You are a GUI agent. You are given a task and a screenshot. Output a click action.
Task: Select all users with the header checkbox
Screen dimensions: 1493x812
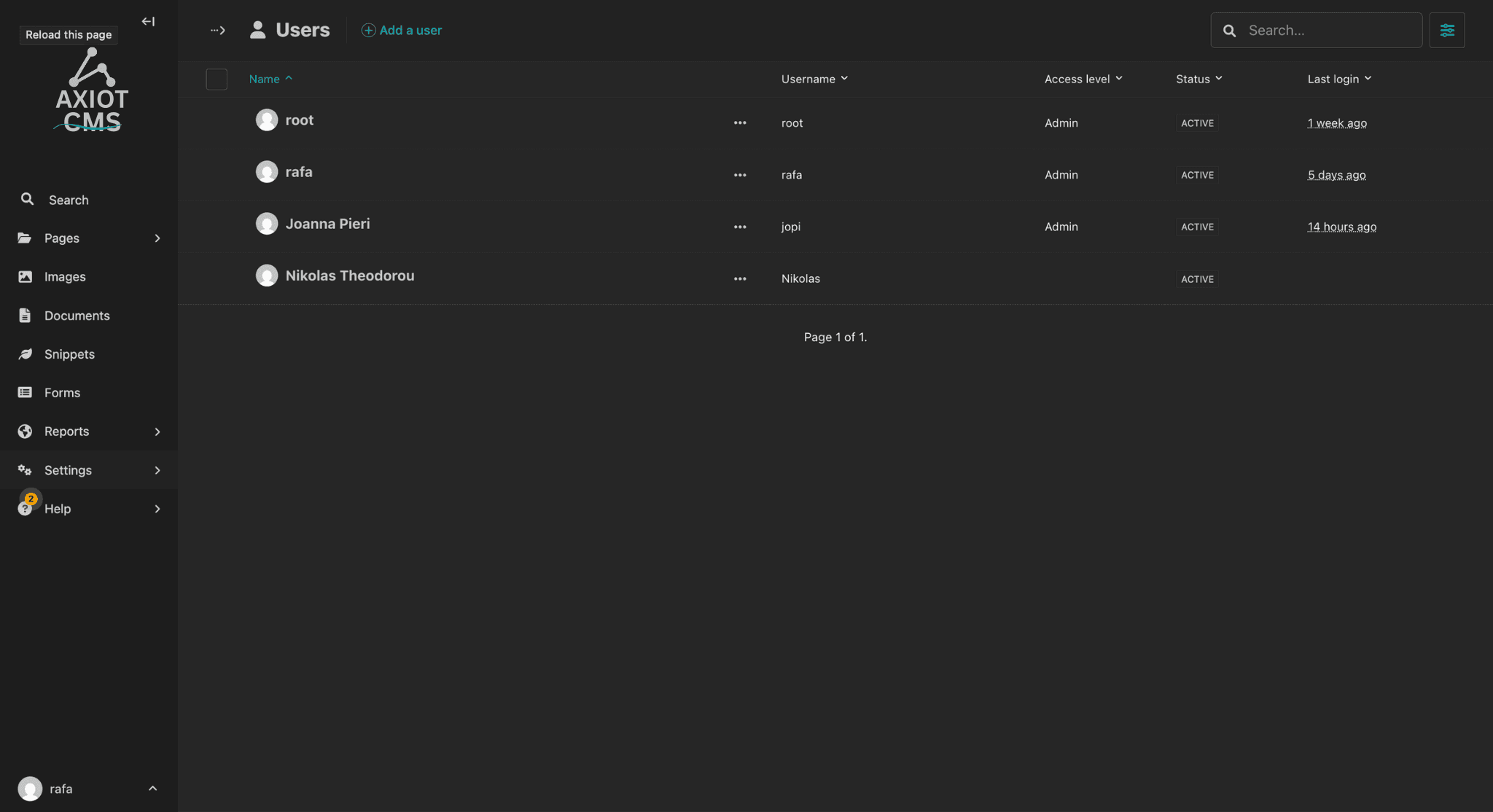[x=216, y=79]
